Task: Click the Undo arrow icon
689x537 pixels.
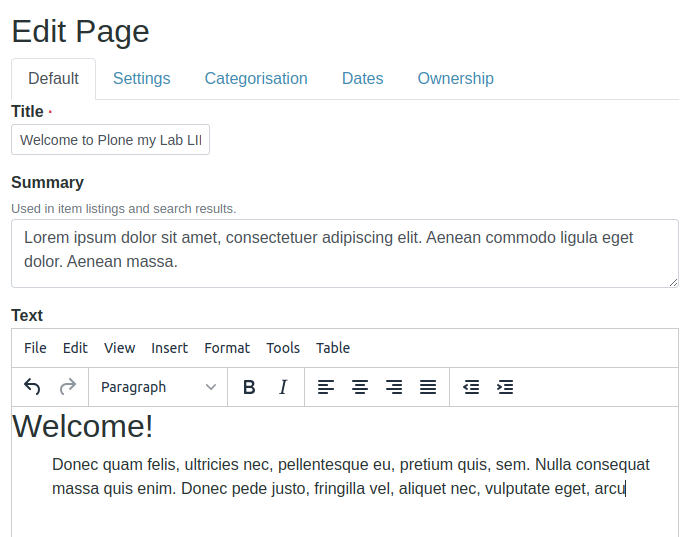Action: pyautogui.click(x=32, y=387)
